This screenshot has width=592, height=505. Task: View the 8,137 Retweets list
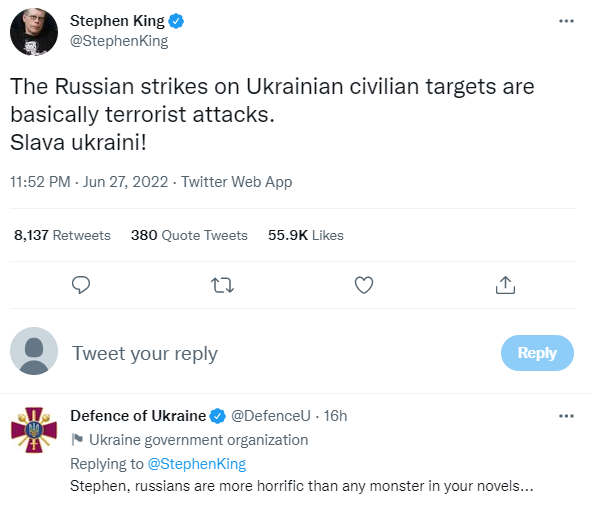click(62, 235)
